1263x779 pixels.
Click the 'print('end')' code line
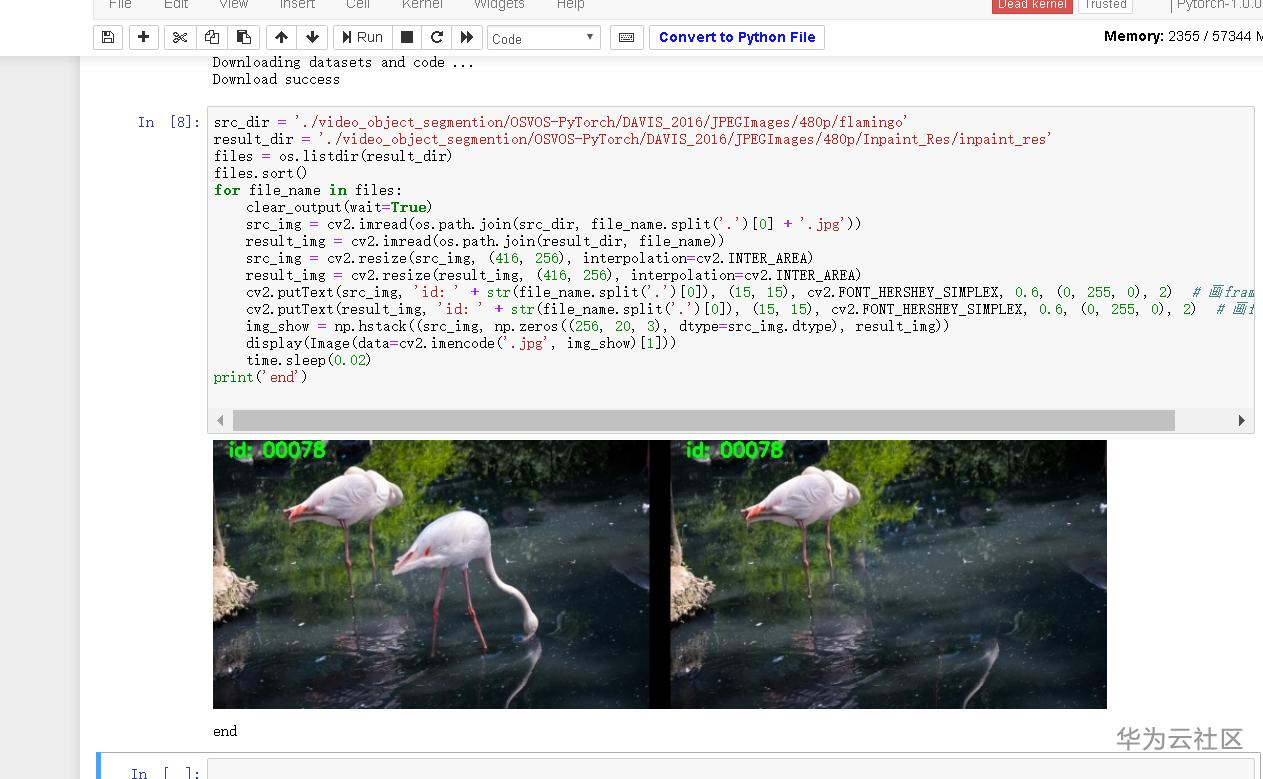tap(260, 377)
